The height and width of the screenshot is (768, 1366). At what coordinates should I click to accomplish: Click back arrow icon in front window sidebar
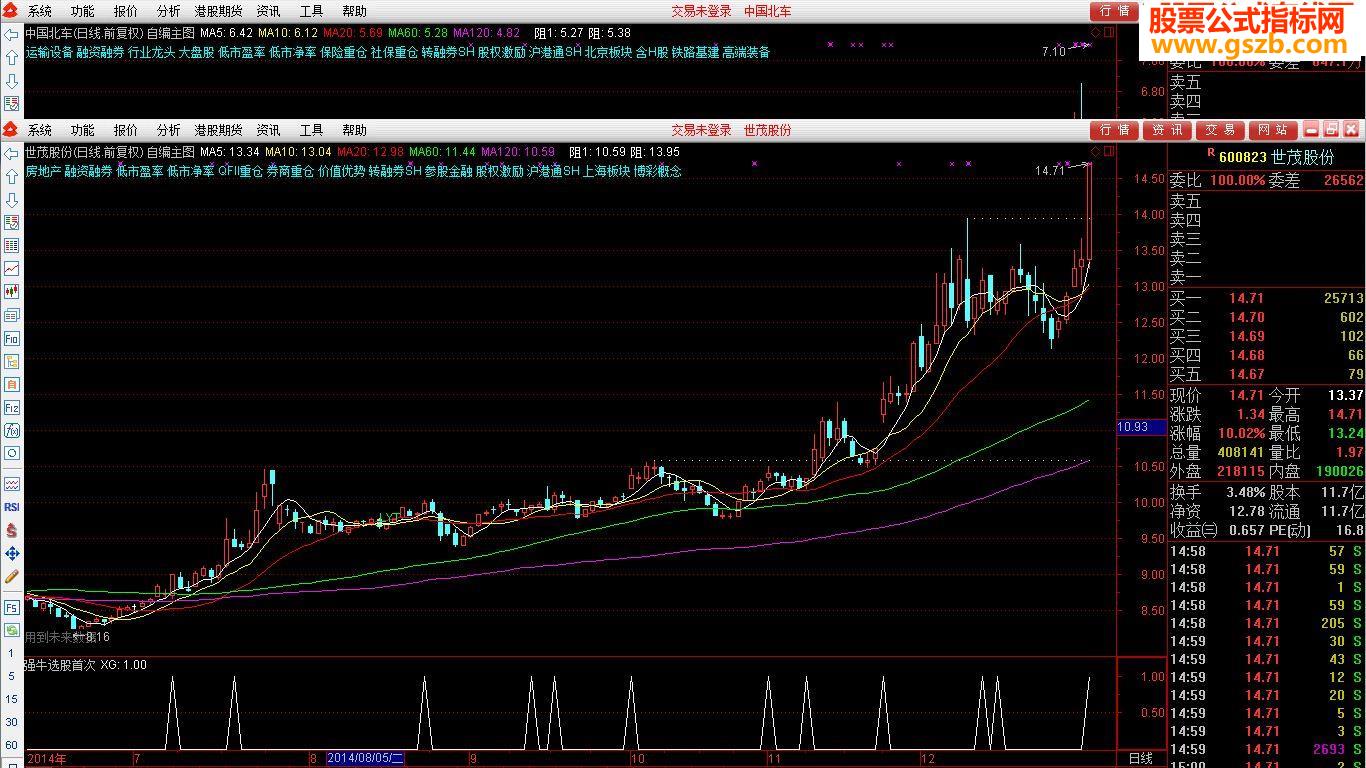[x=11, y=153]
